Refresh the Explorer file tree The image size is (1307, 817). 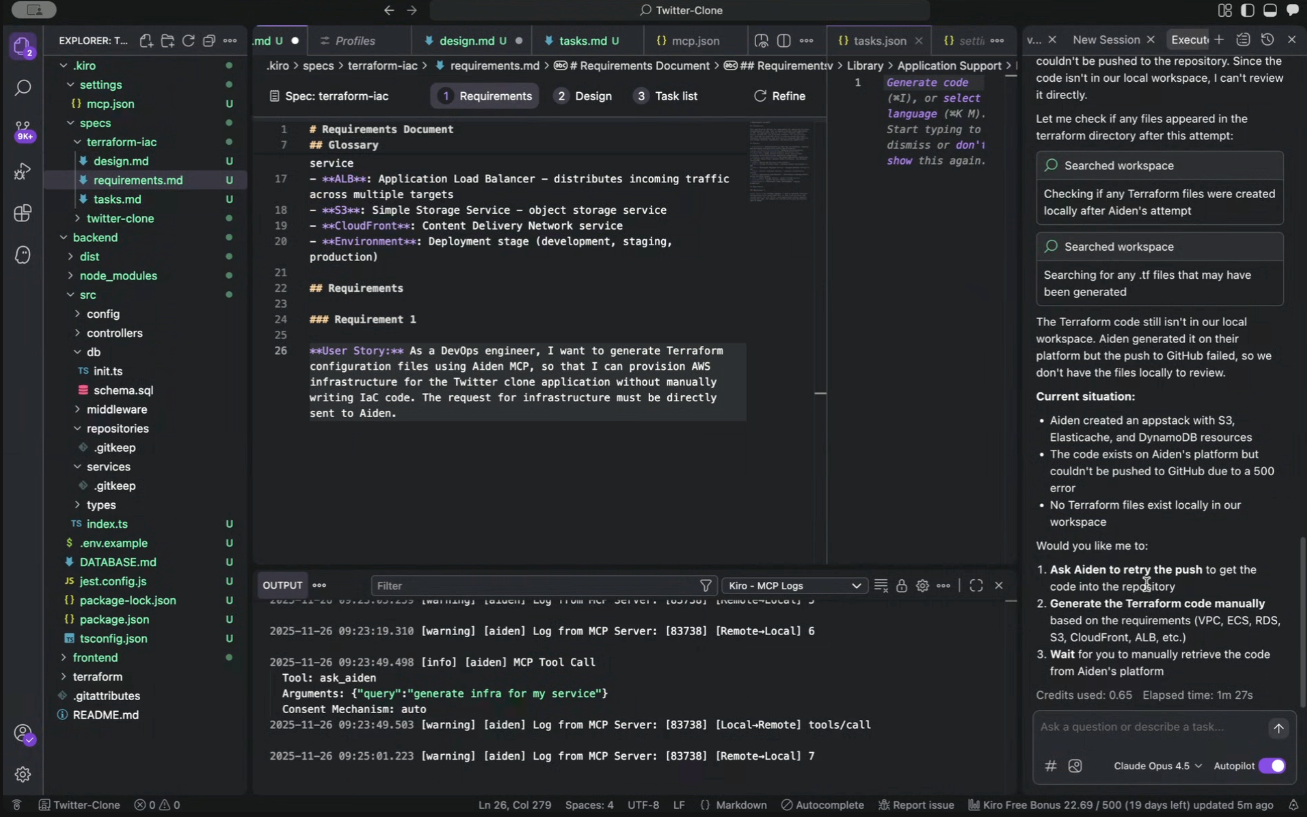(188, 41)
